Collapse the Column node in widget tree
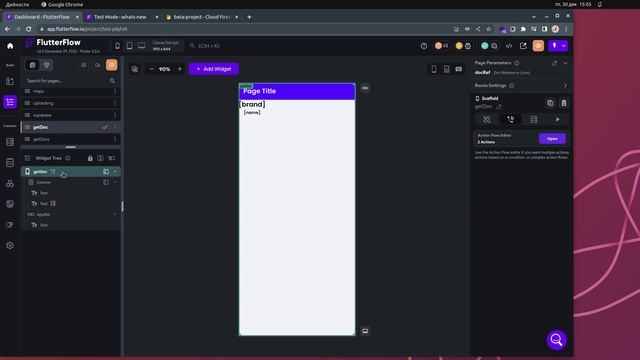This screenshot has width=640, height=360. click(115, 182)
